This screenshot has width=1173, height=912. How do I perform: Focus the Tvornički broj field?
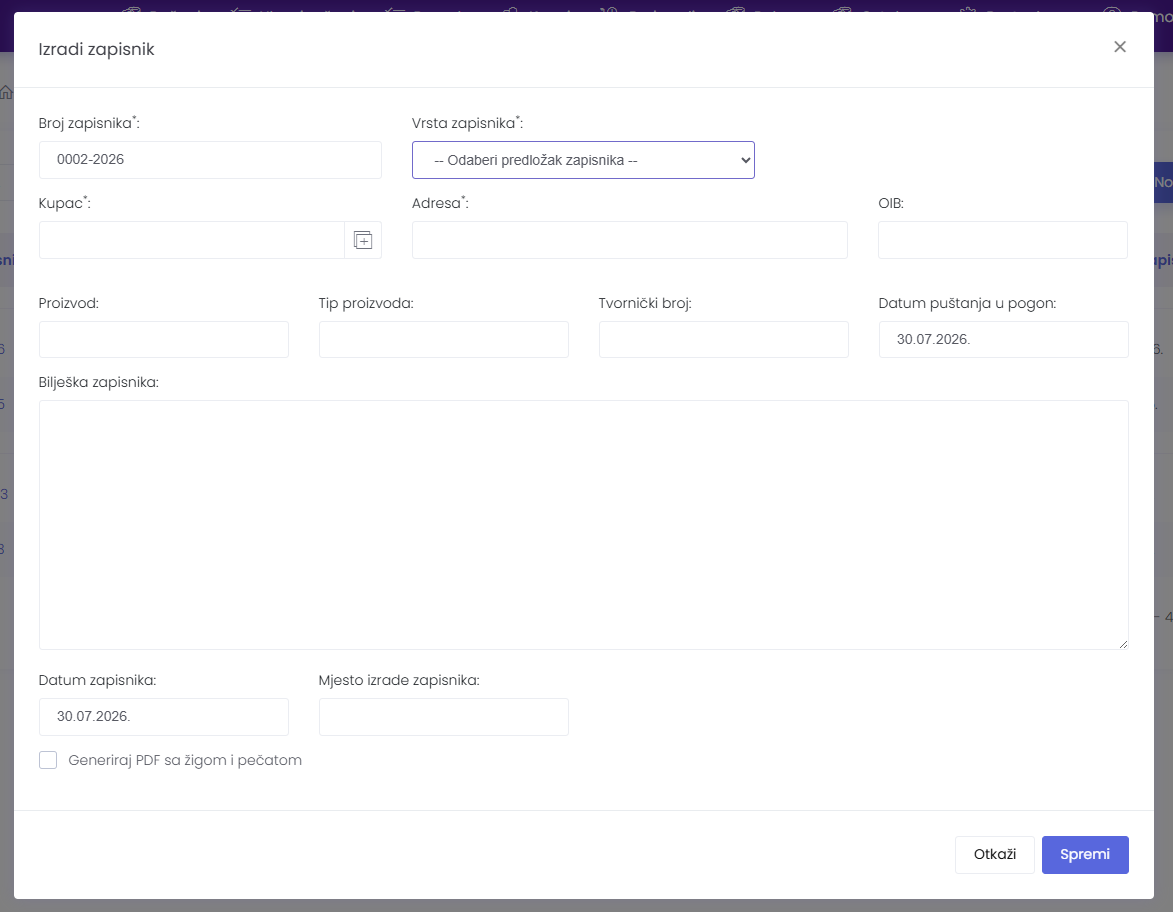click(x=723, y=340)
